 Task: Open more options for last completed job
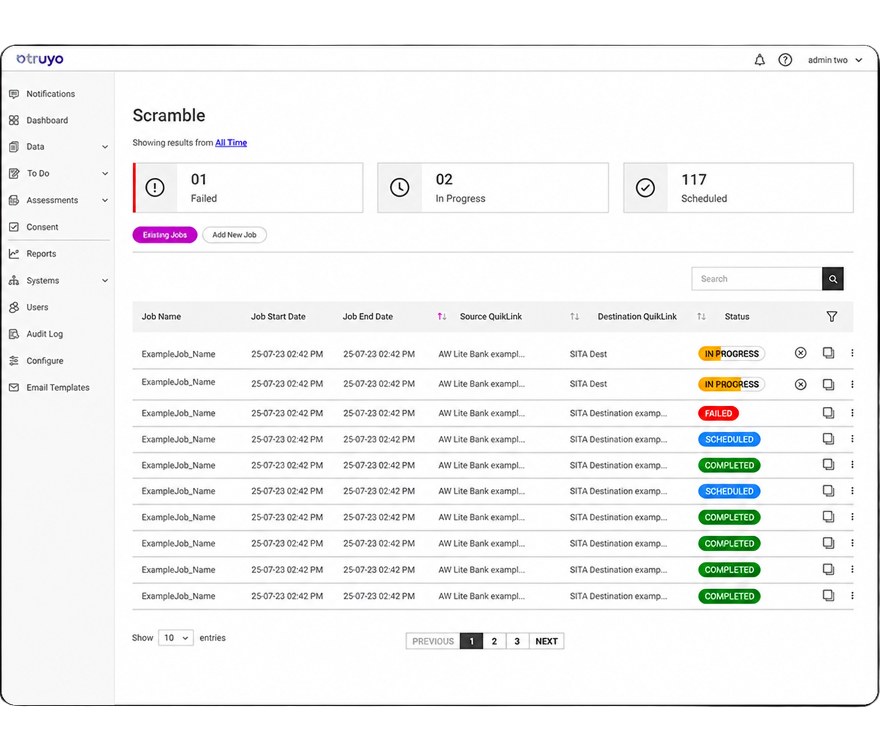coord(852,595)
